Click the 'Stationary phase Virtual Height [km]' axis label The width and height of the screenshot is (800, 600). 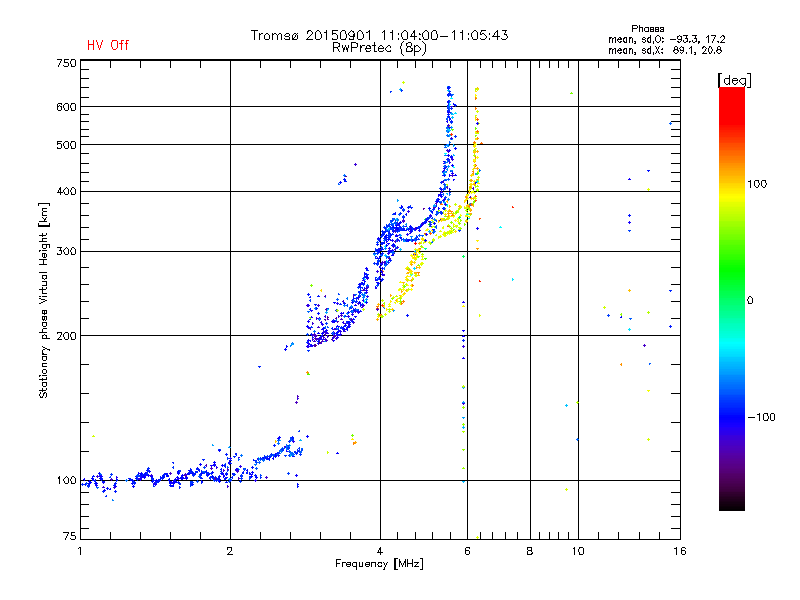44,300
